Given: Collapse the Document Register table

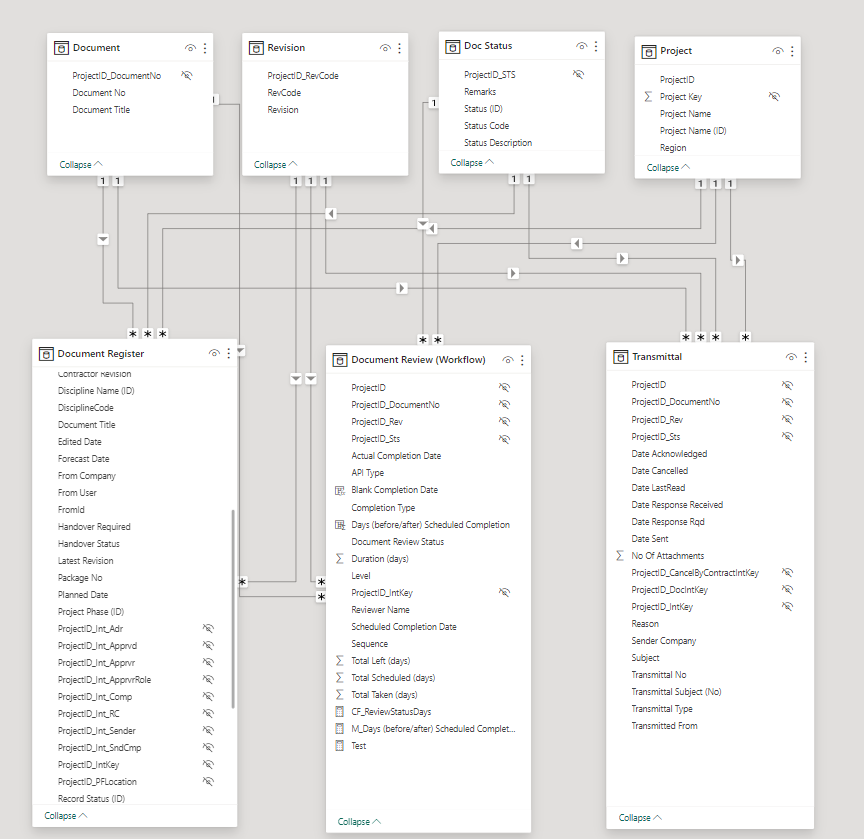Looking at the screenshot, I should (66, 816).
